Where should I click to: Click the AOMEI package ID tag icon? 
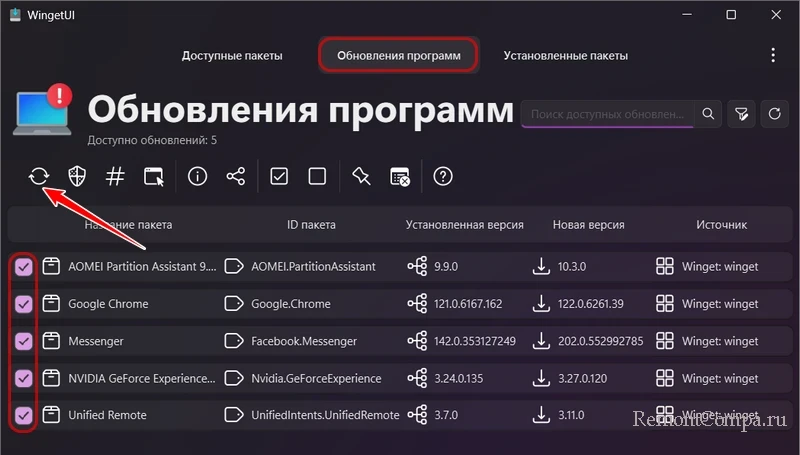pos(234,266)
